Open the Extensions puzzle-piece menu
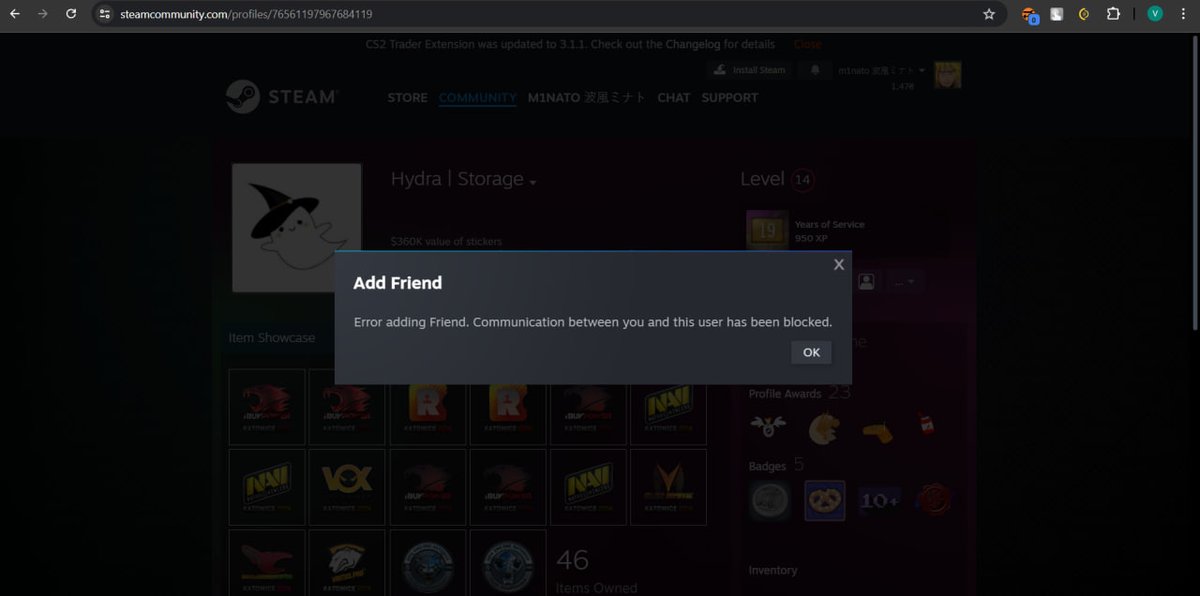Viewport: 1200px width, 596px height. [1113, 14]
